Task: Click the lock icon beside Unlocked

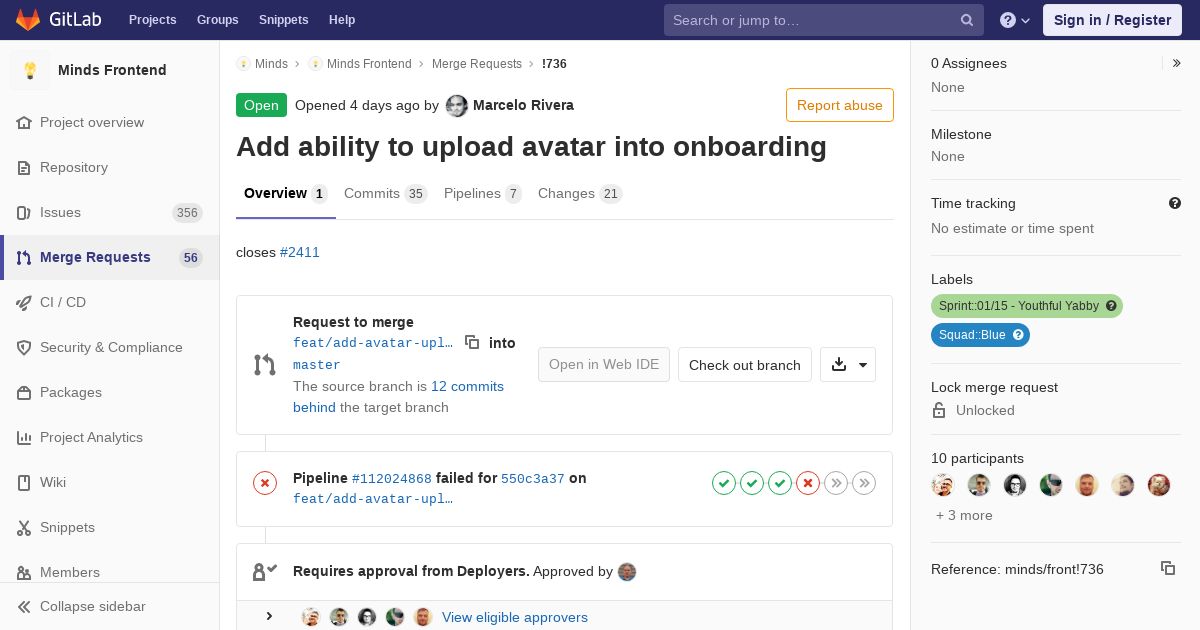Action: tap(939, 410)
